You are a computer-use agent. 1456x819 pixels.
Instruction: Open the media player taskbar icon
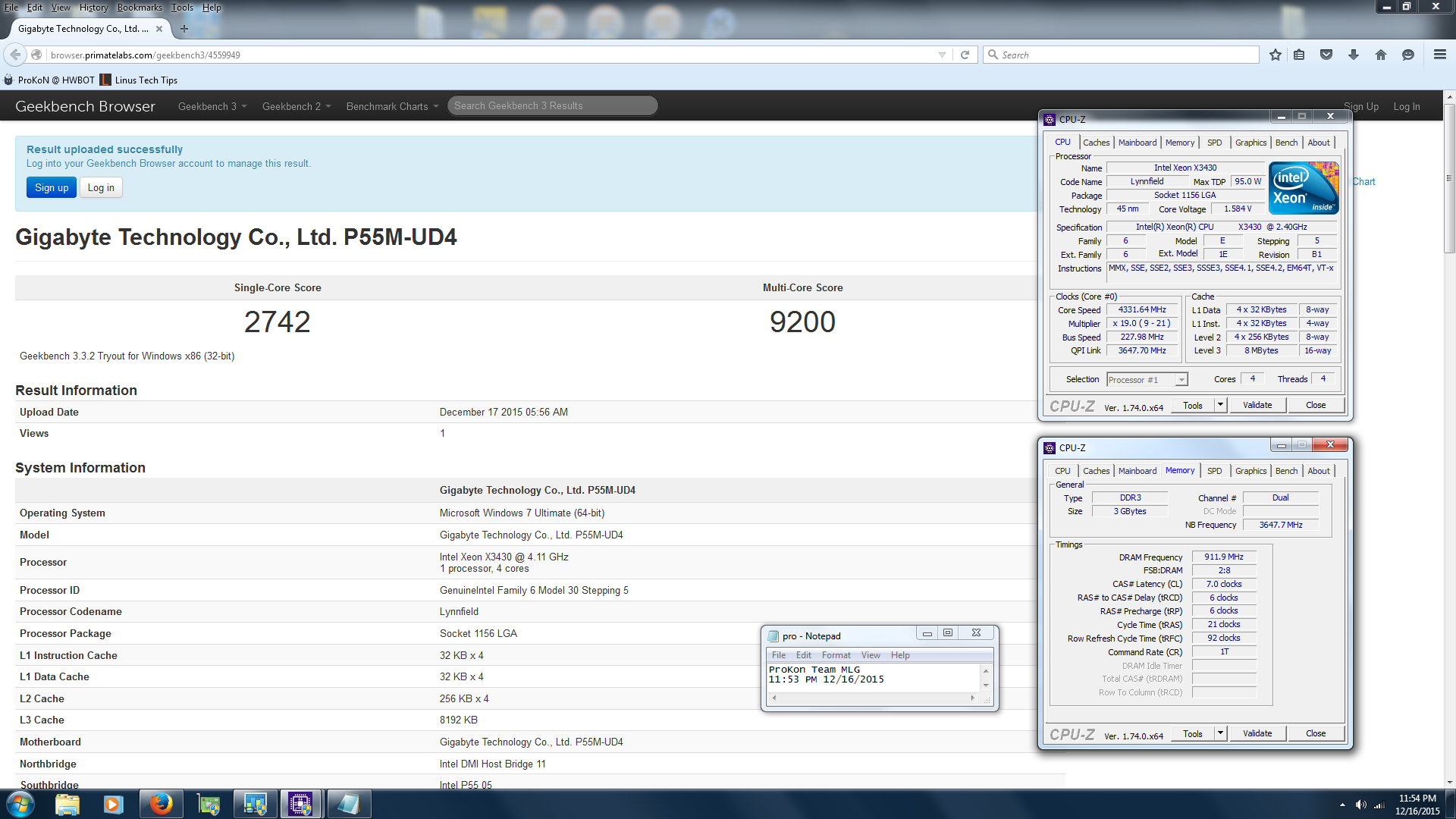(x=114, y=804)
